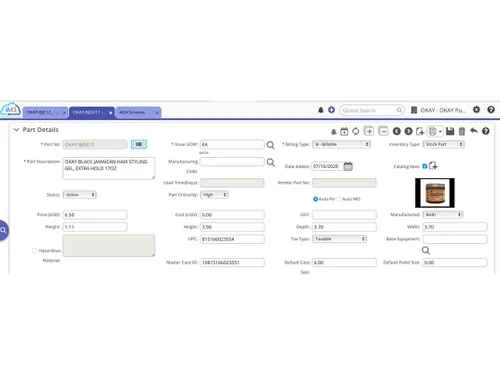Click the blue plus add icon

(x=331, y=110)
